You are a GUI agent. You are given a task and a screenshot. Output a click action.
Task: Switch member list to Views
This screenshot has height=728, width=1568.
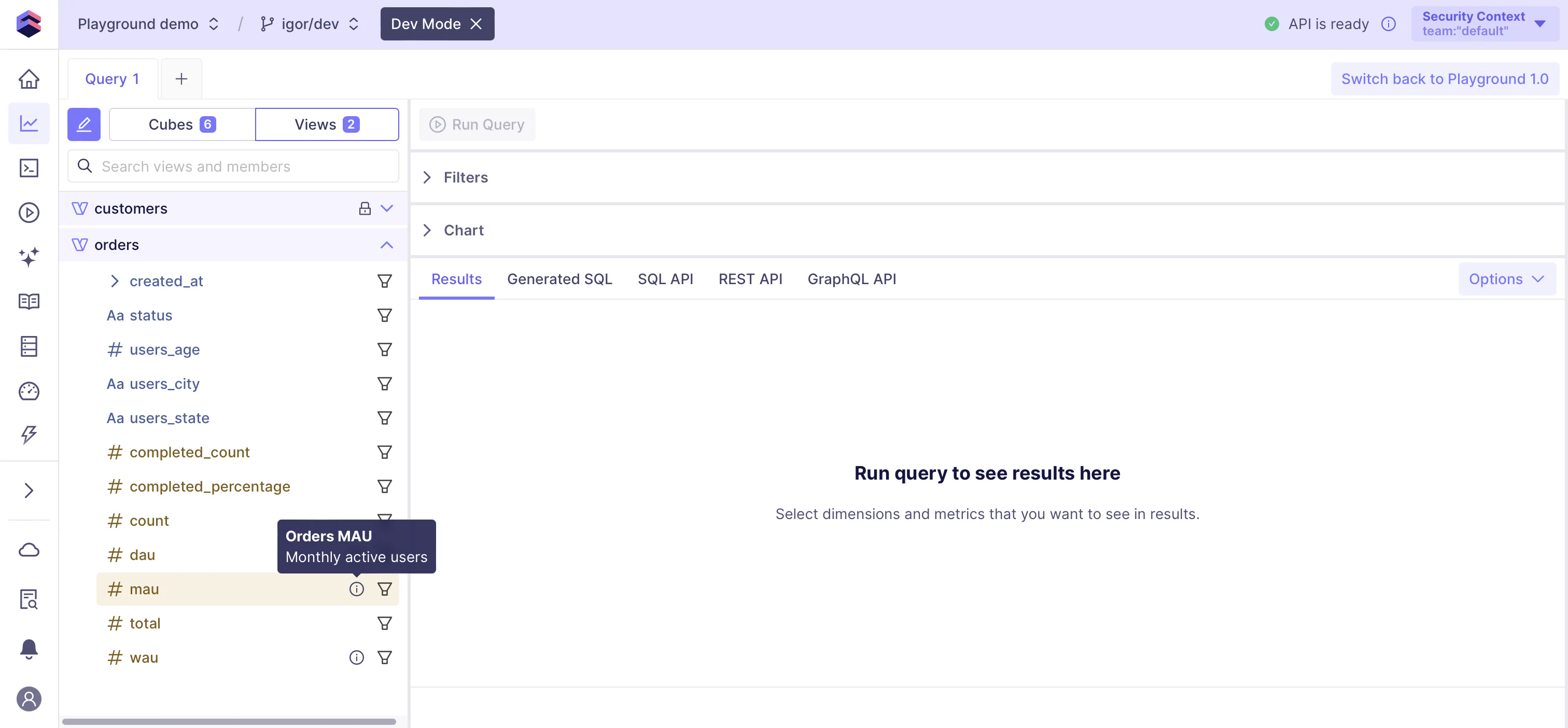[327, 124]
